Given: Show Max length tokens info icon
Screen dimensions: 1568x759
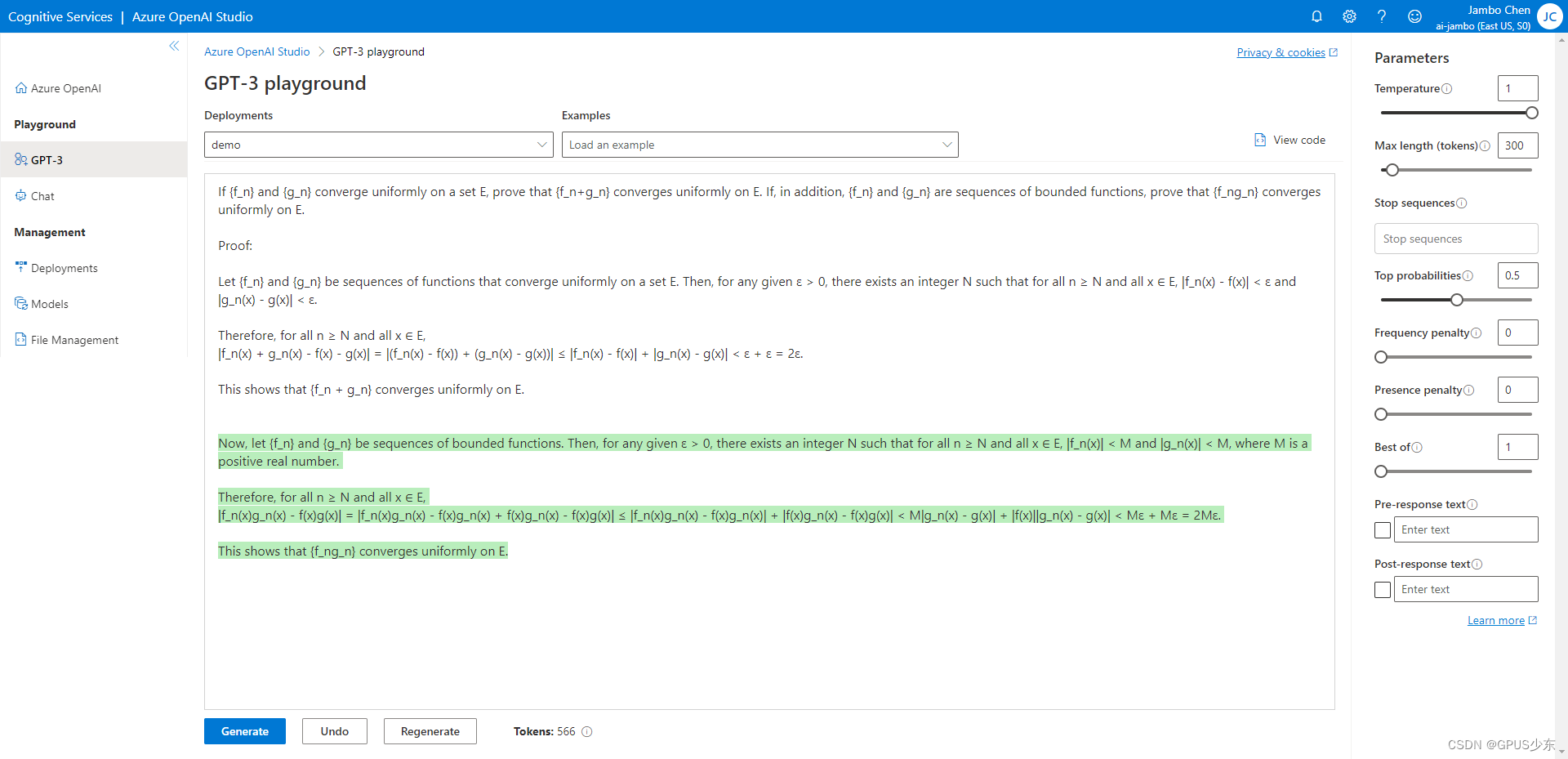Looking at the screenshot, I should (1485, 145).
